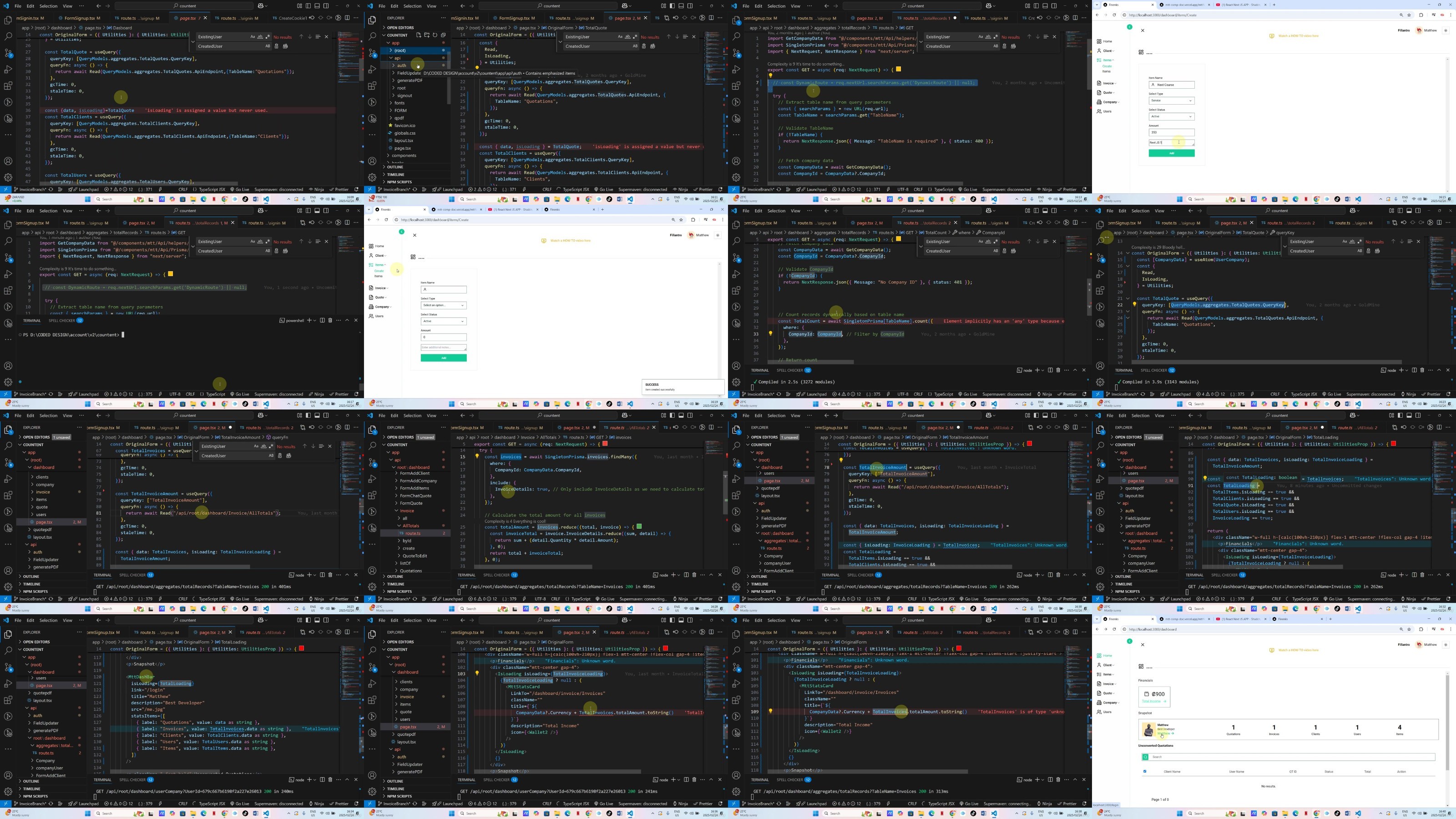Click Split Terminal icon in powershell panel
1456x819 pixels.
pyautogui.click(x=322, y=320)
